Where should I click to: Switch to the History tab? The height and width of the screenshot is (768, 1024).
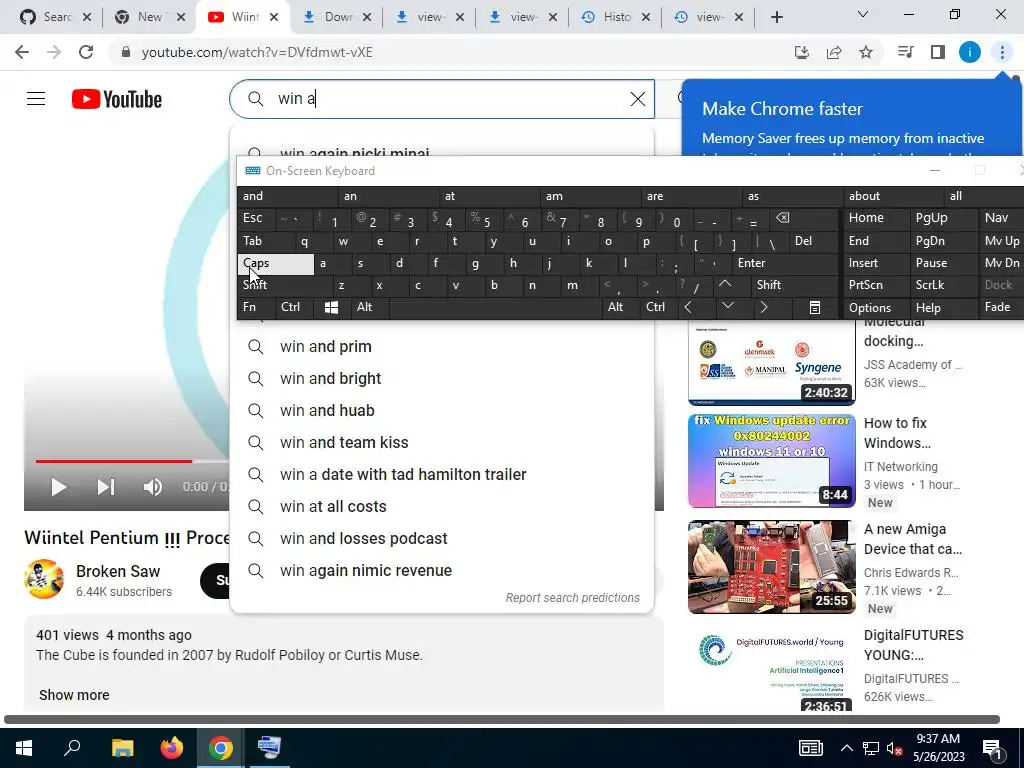[x=616, y=17]
